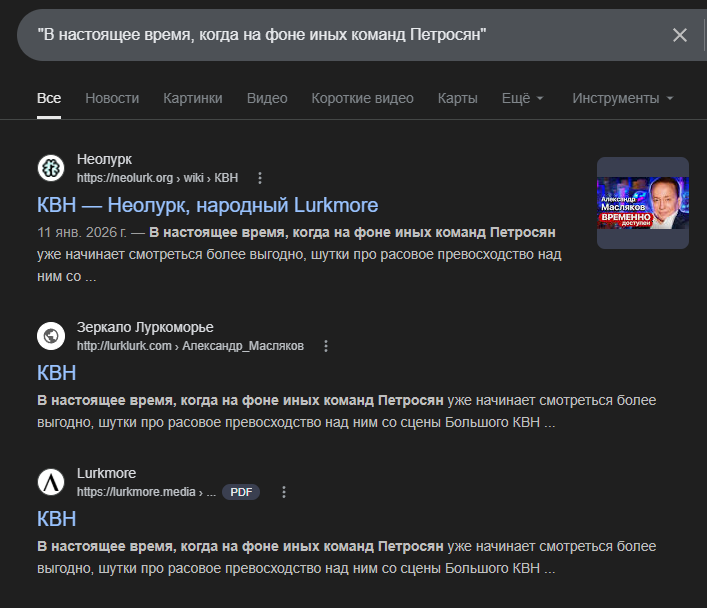
Task: Open more options for the Неолурк result
Action: tap(260, 178)
